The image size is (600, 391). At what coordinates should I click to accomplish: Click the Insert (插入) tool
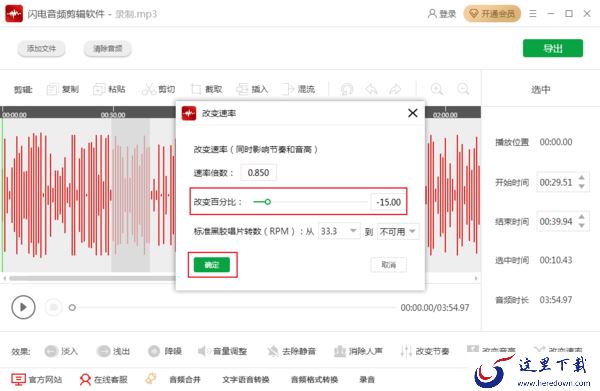(x=252, y=89)
